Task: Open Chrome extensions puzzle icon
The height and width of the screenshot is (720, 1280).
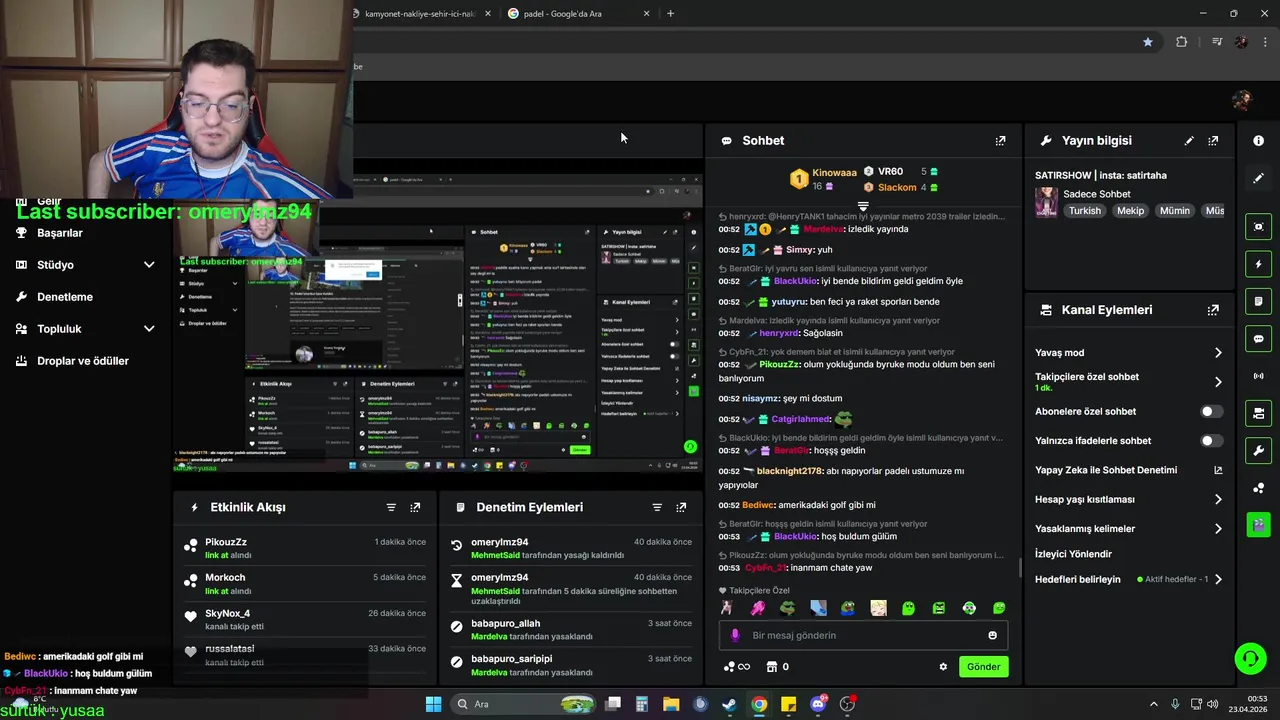Action: [x=1182, y=42]
